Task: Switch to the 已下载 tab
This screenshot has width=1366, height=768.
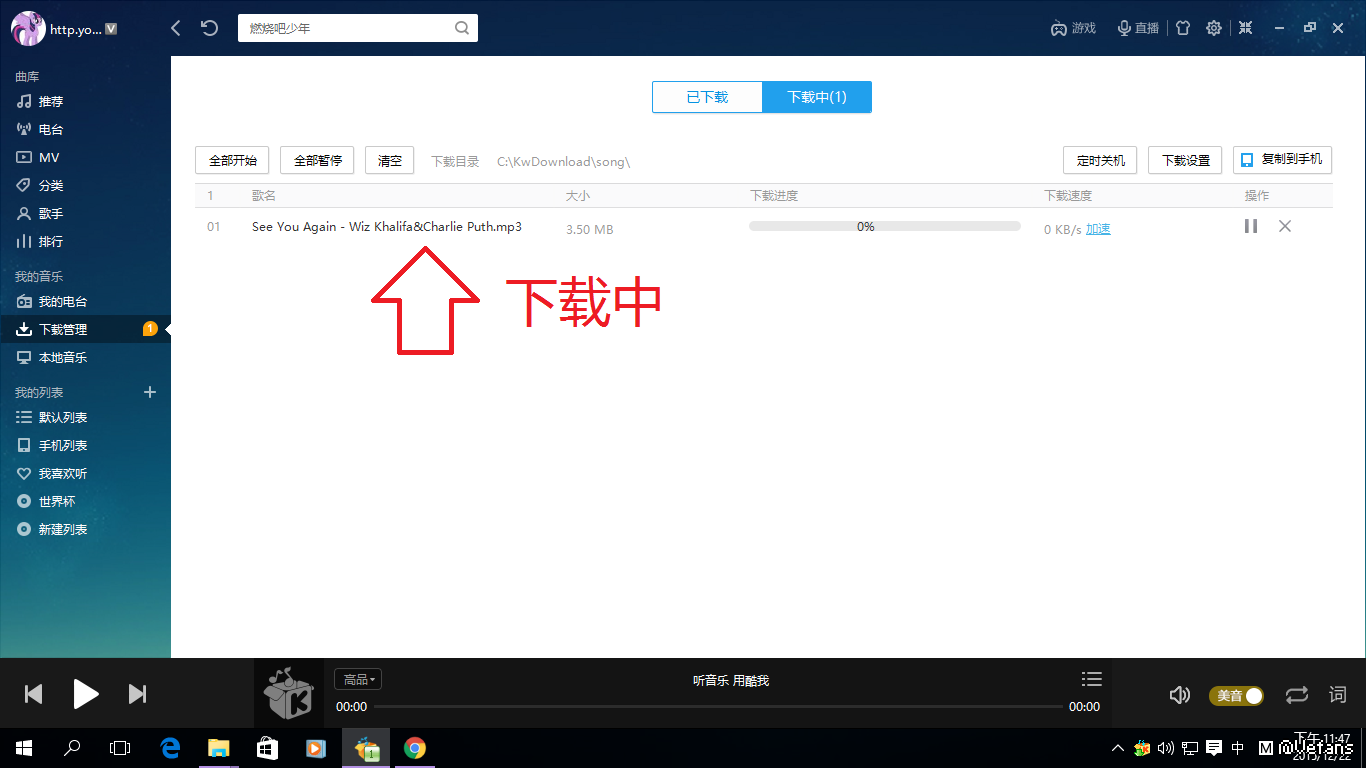Action: pos(707,97)
